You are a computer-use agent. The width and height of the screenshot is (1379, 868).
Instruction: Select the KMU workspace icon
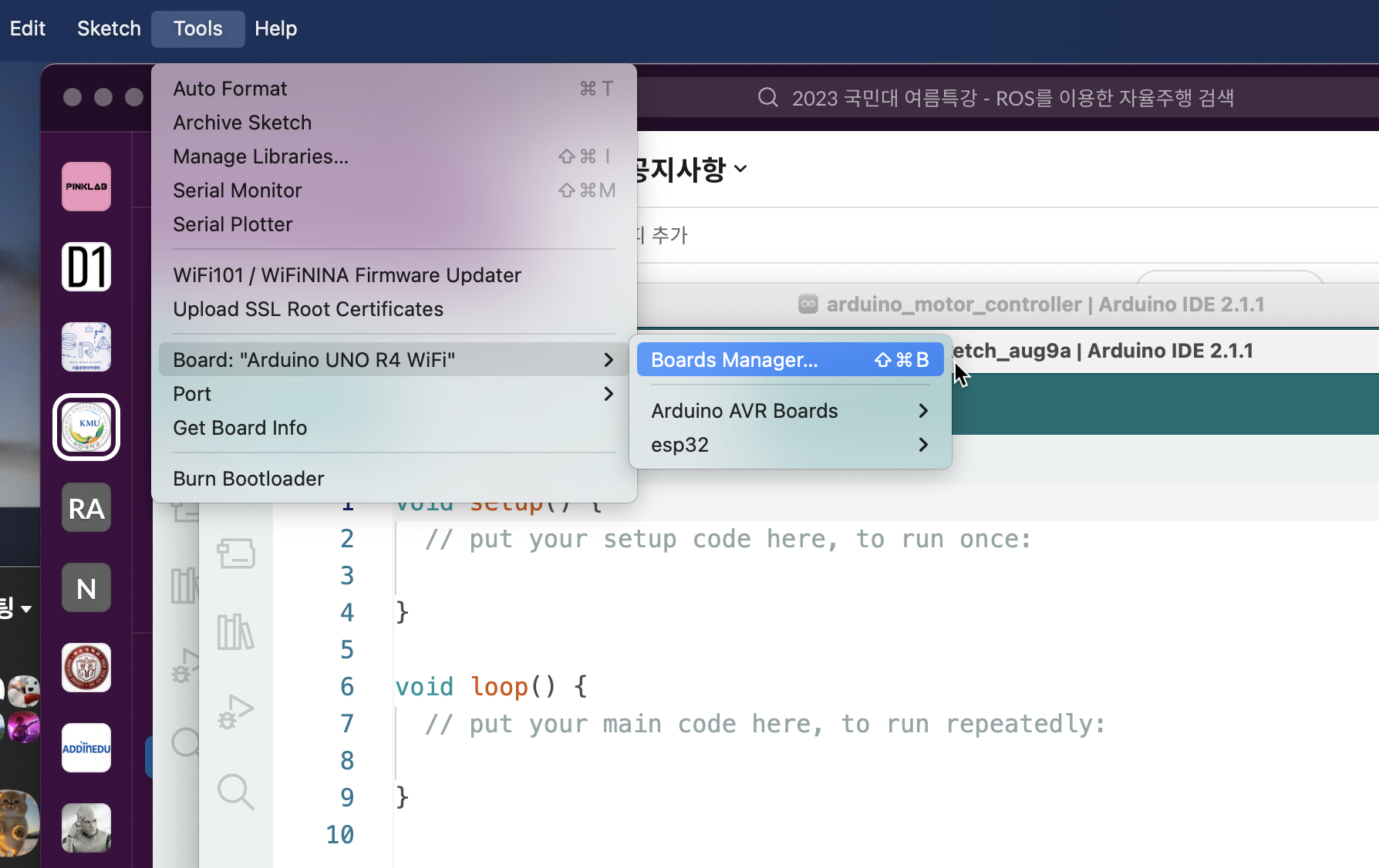(86, 427)
